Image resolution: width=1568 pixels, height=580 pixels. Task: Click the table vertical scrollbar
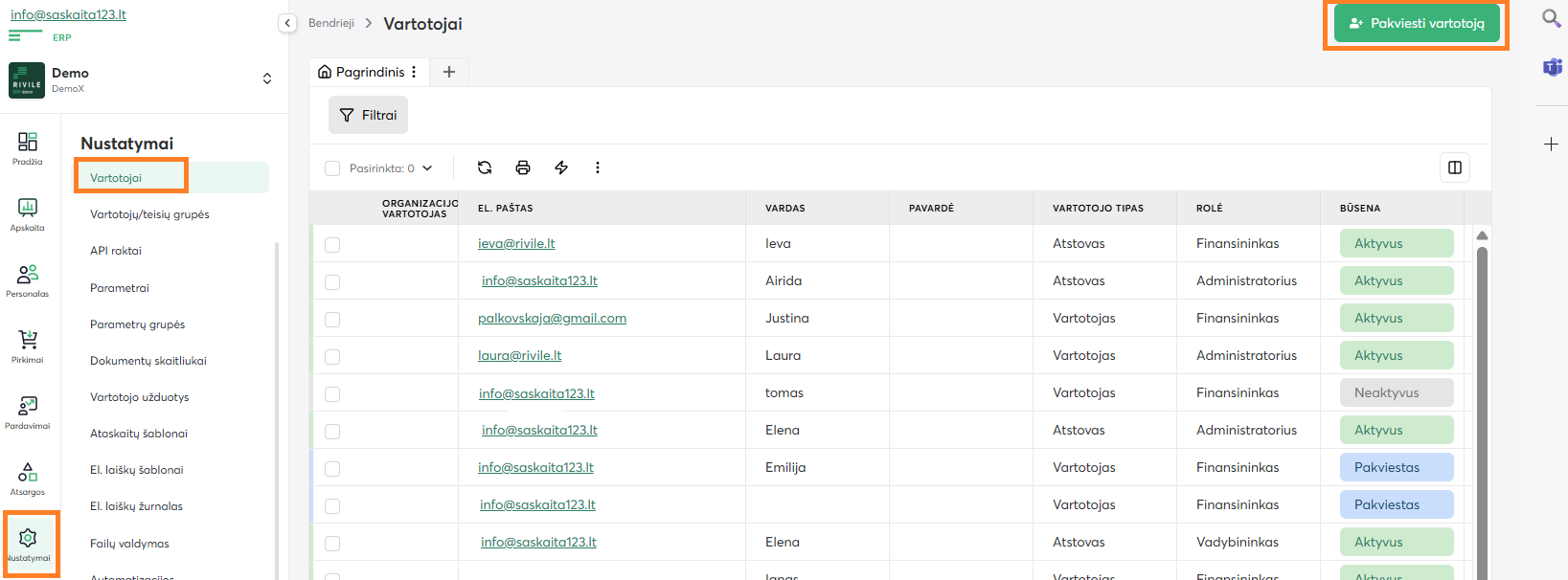coord(1482,402)
